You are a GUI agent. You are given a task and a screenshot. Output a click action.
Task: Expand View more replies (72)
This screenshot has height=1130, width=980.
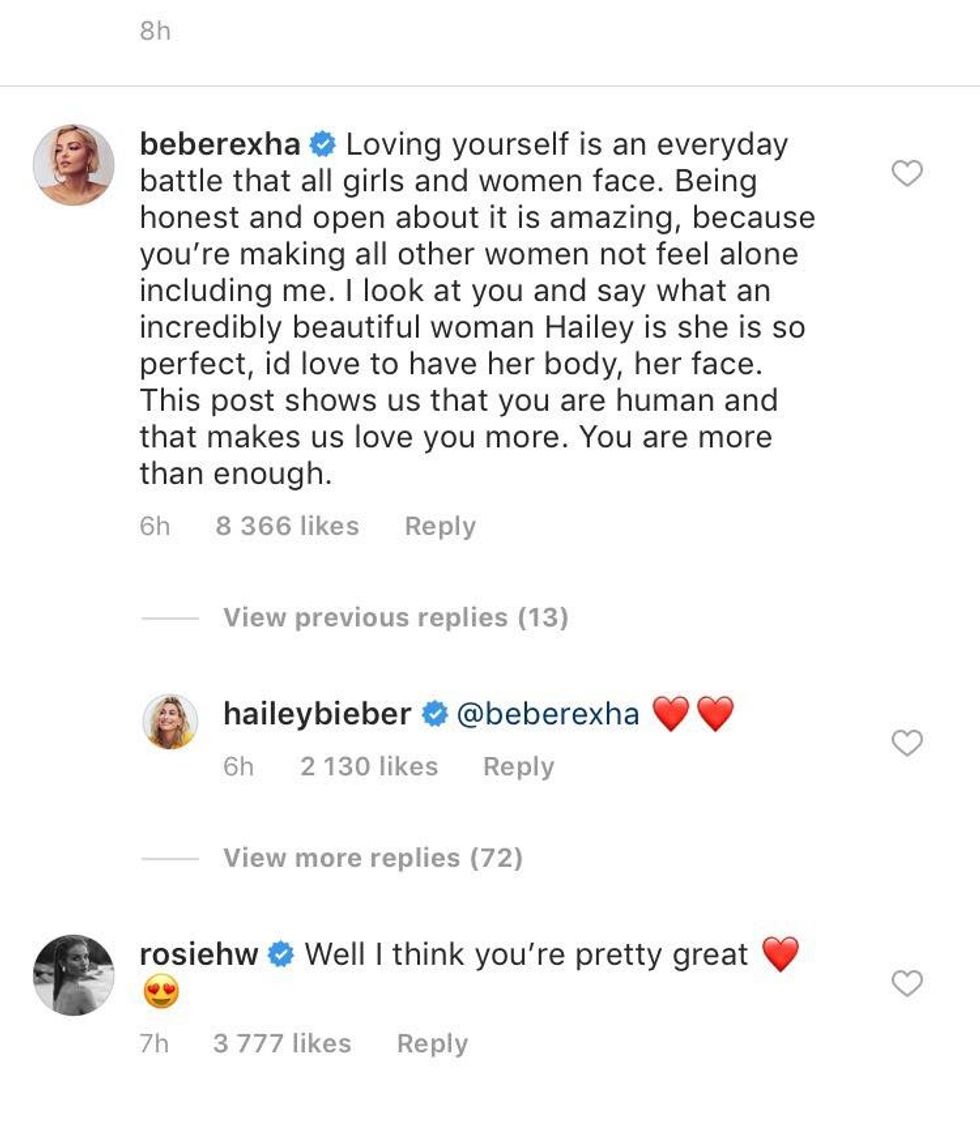(x=372, y=857)
